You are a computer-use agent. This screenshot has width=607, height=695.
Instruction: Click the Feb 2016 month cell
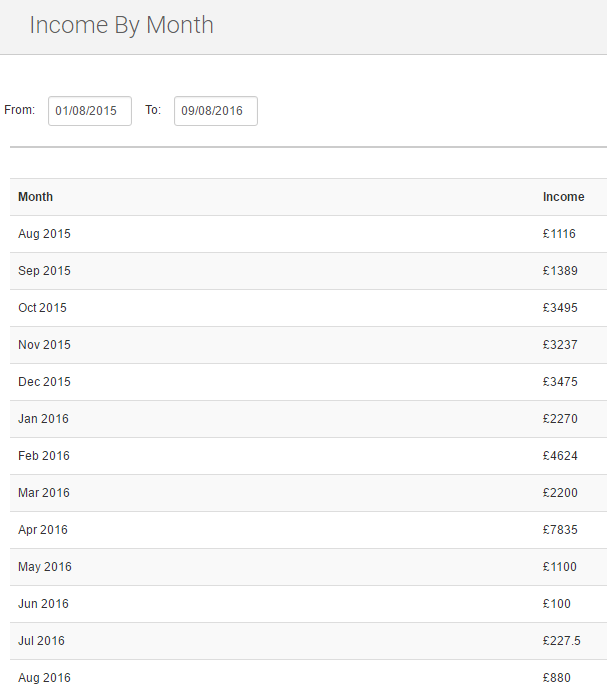click(44, 456)
